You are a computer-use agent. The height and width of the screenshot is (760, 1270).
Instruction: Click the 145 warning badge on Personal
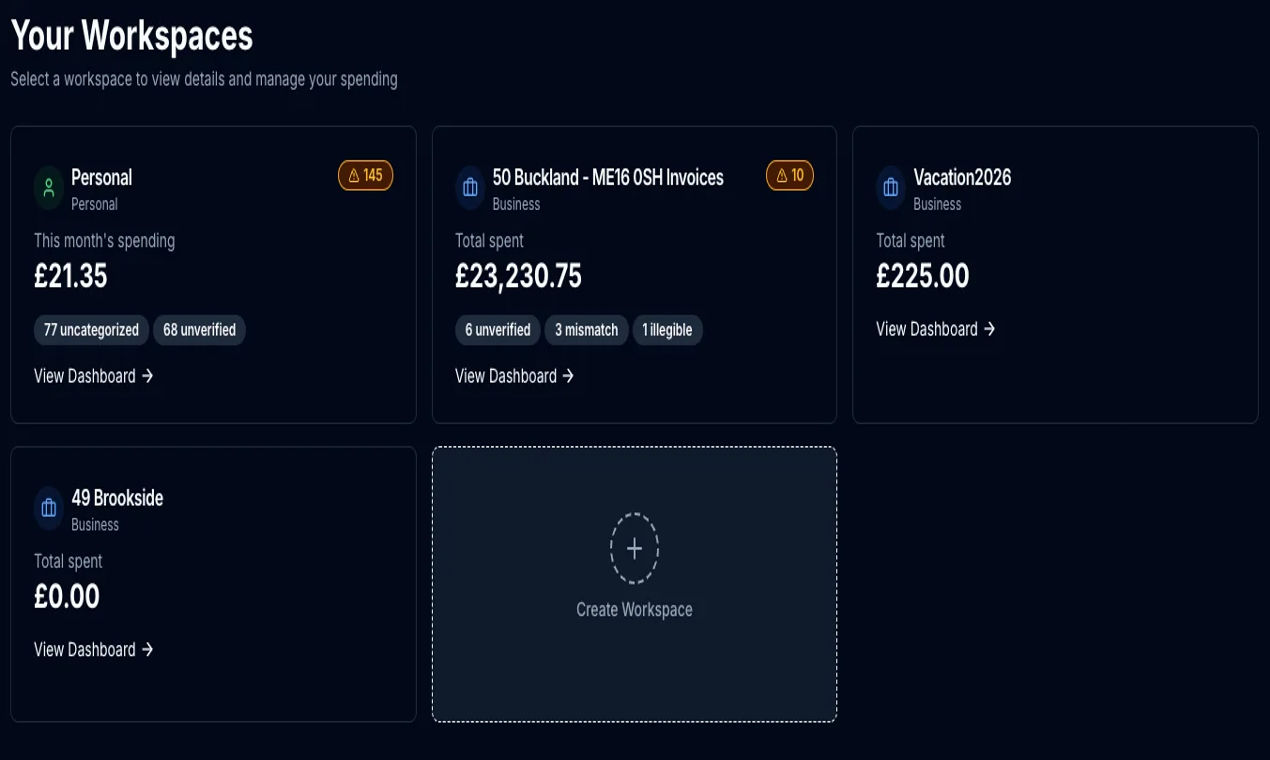365,176
